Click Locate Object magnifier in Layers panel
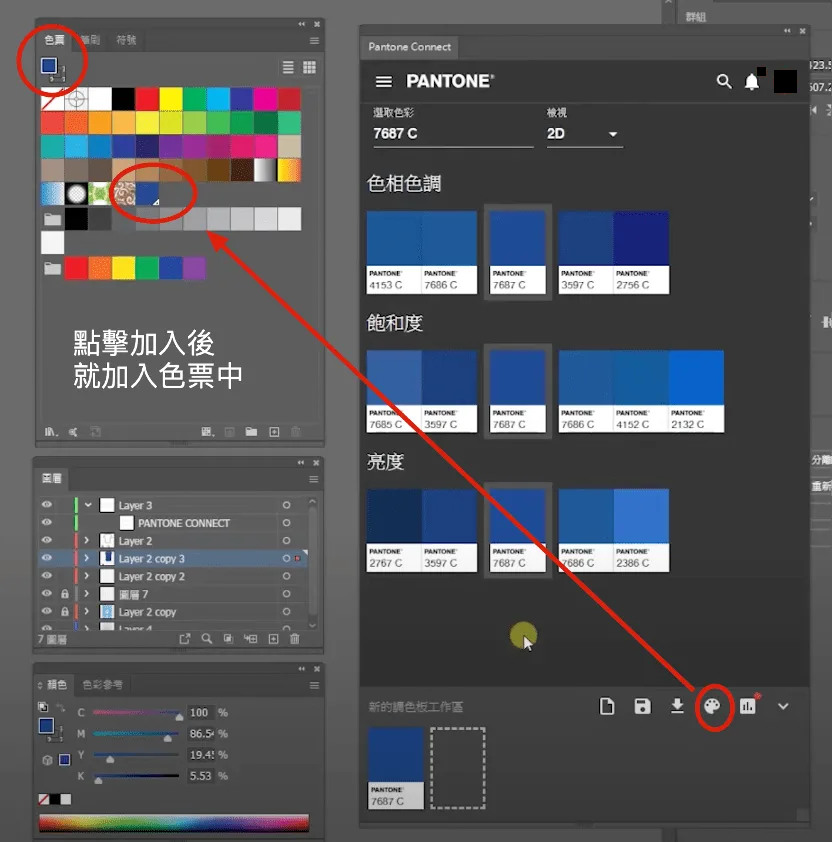This screenshot has width=832, height=842. (x=207, y=638)
